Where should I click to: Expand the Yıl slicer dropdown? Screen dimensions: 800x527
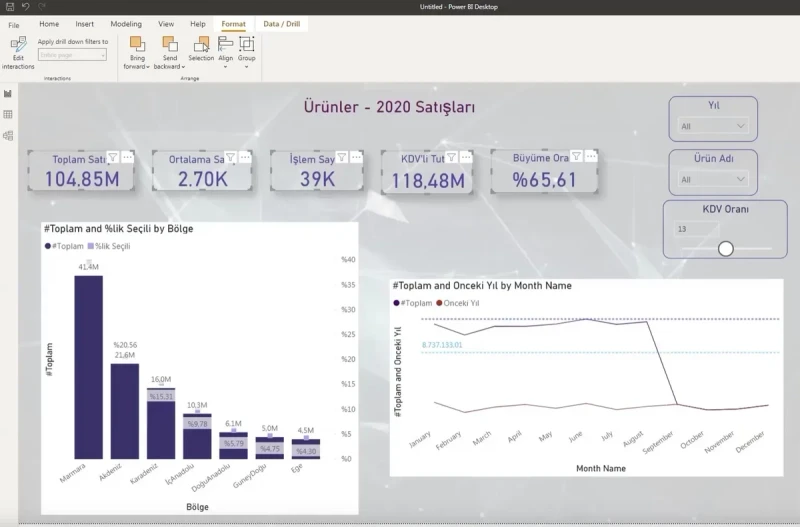[x=713, y=126]
